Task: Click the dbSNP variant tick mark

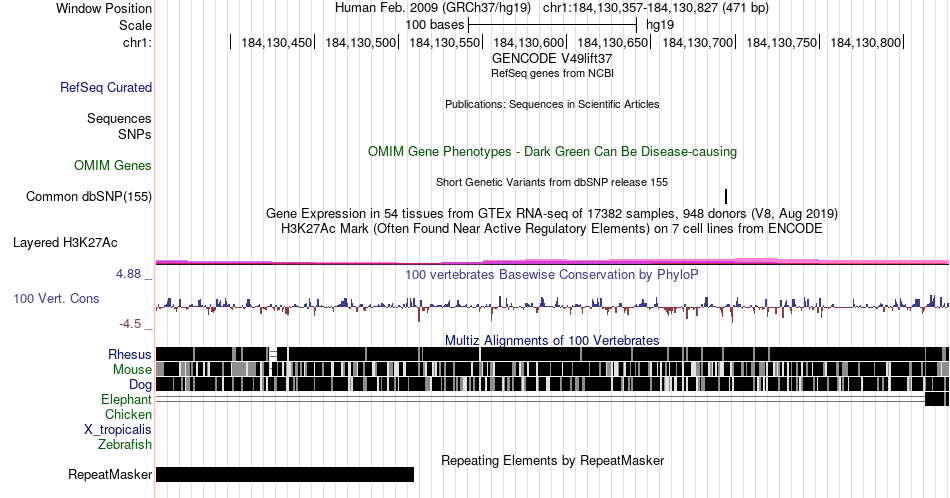Action: pos(726,196)
